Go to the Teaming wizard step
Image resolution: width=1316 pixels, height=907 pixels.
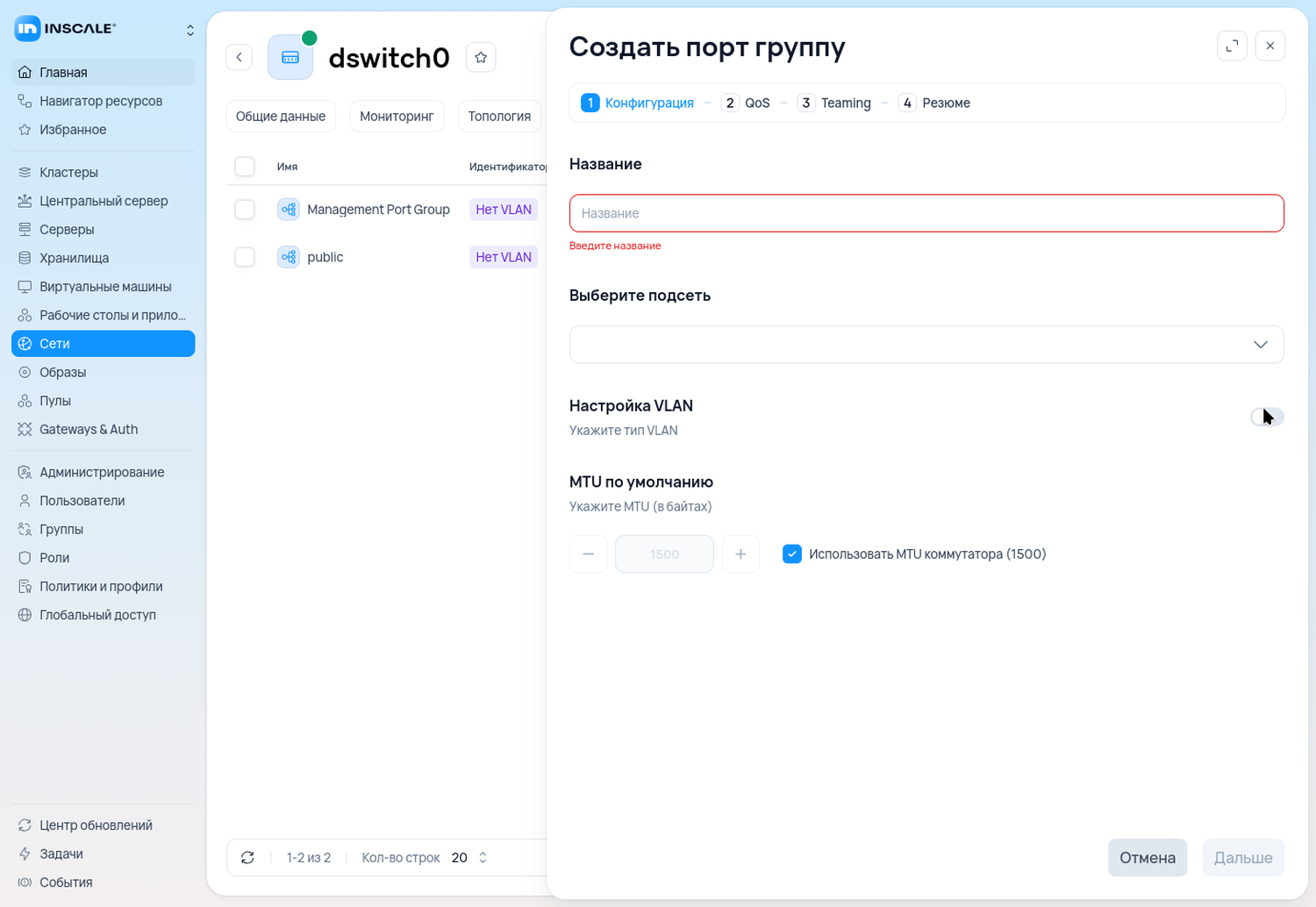pos(834,104)
